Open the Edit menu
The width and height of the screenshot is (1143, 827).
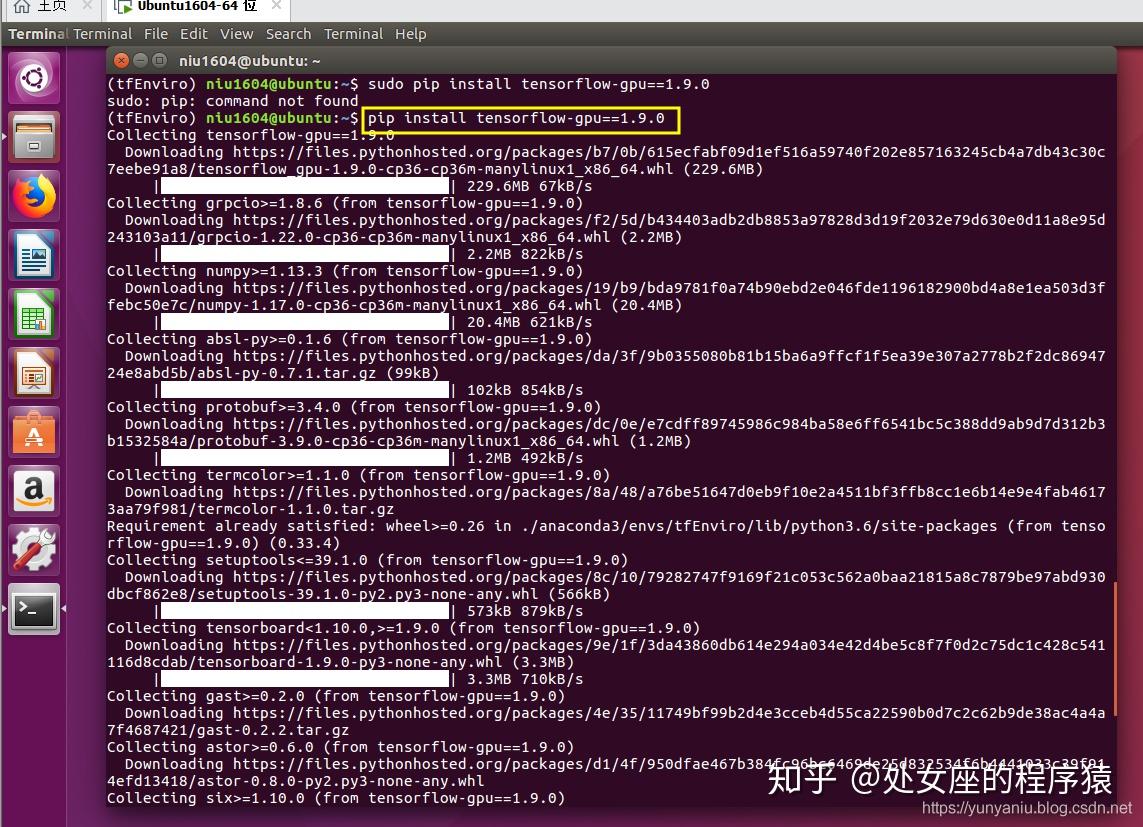(194, 34)
